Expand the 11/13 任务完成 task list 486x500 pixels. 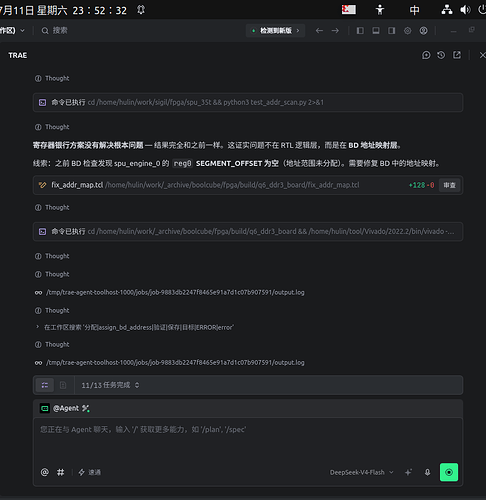pyautogui.click(x=110, y=385)
